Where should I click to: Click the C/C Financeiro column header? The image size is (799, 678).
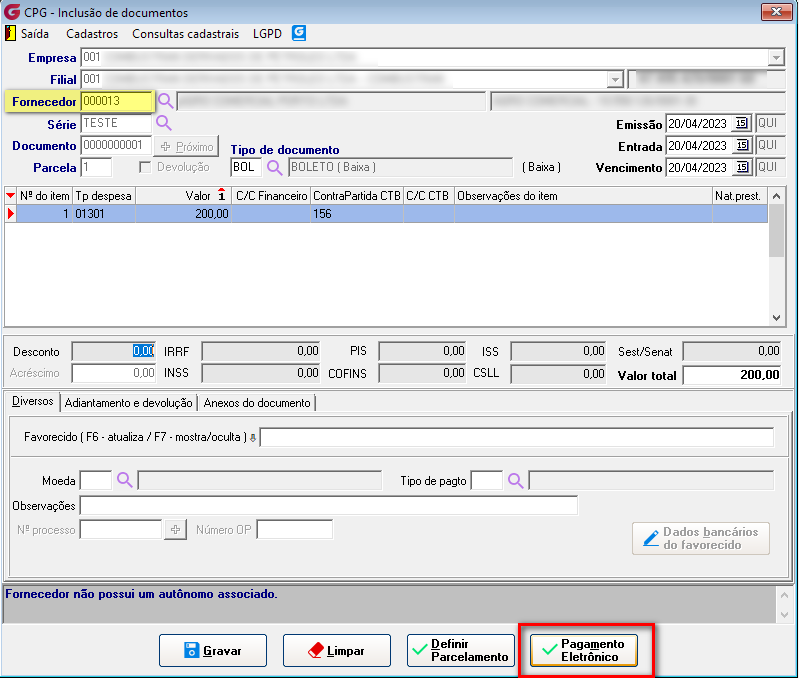pos(272,196)
